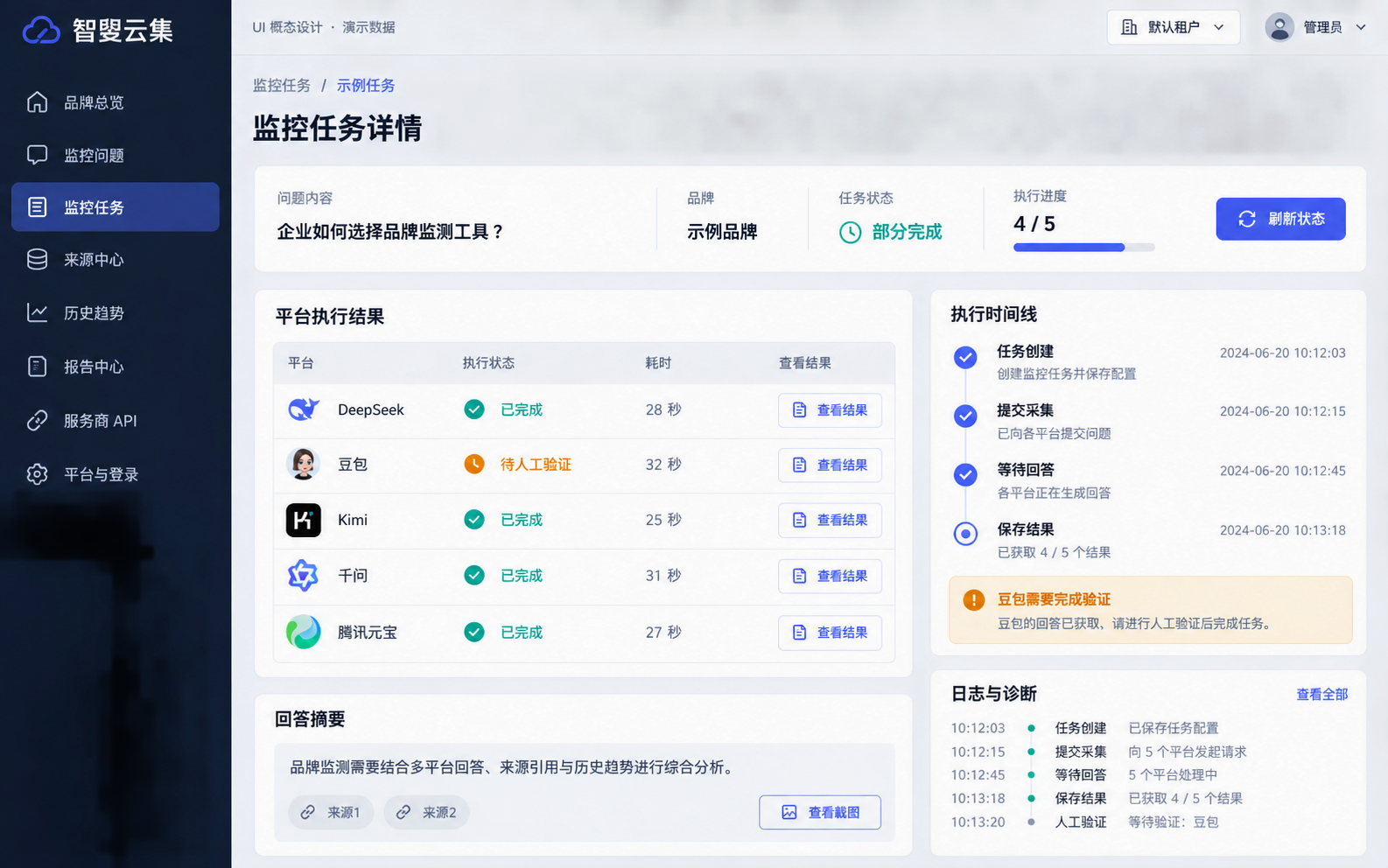The image size is (1388, 868).
Task: Click 查看结果 for the 腾讯元宝 row
Action: 830,633
